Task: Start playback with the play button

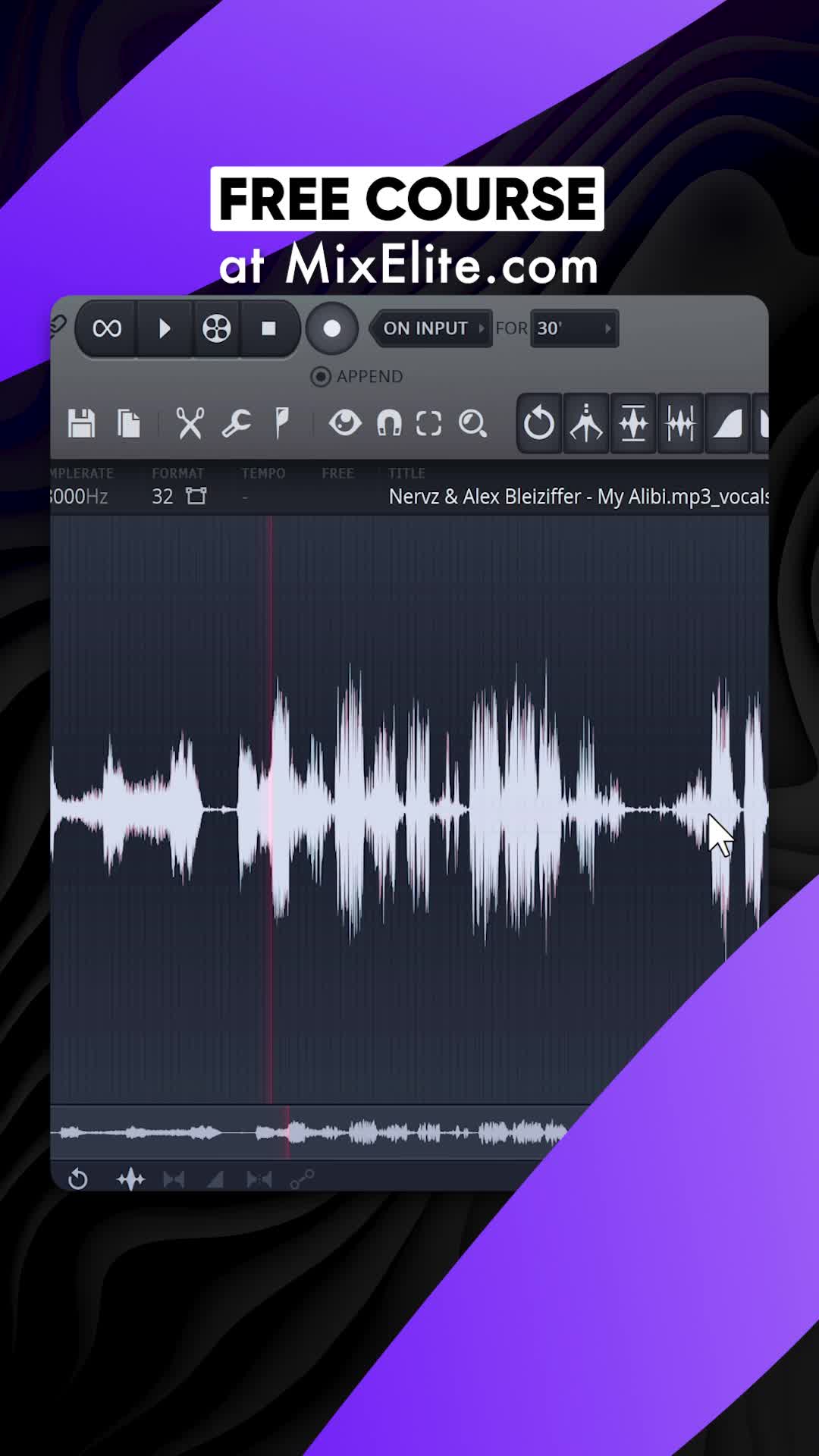Action: point(165,328)
